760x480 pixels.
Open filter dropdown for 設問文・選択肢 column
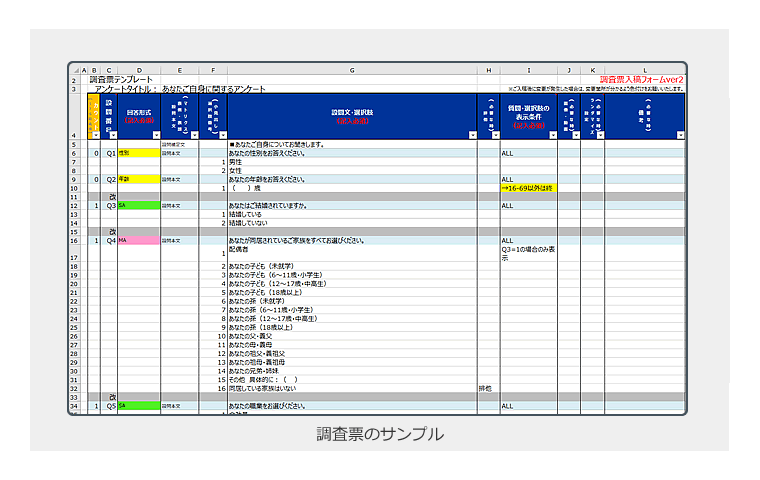click(473, 135)
